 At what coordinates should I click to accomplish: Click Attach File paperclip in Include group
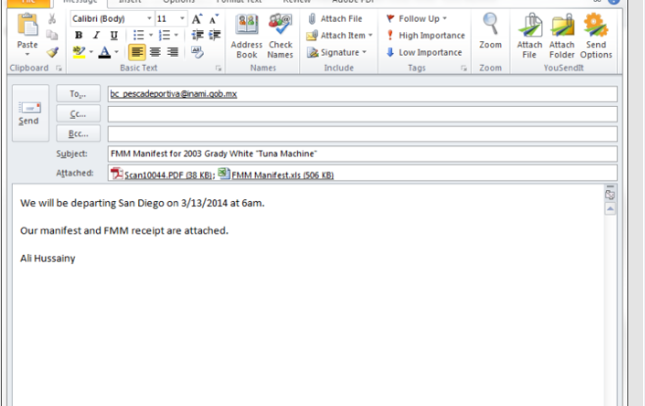click(335, 19)
